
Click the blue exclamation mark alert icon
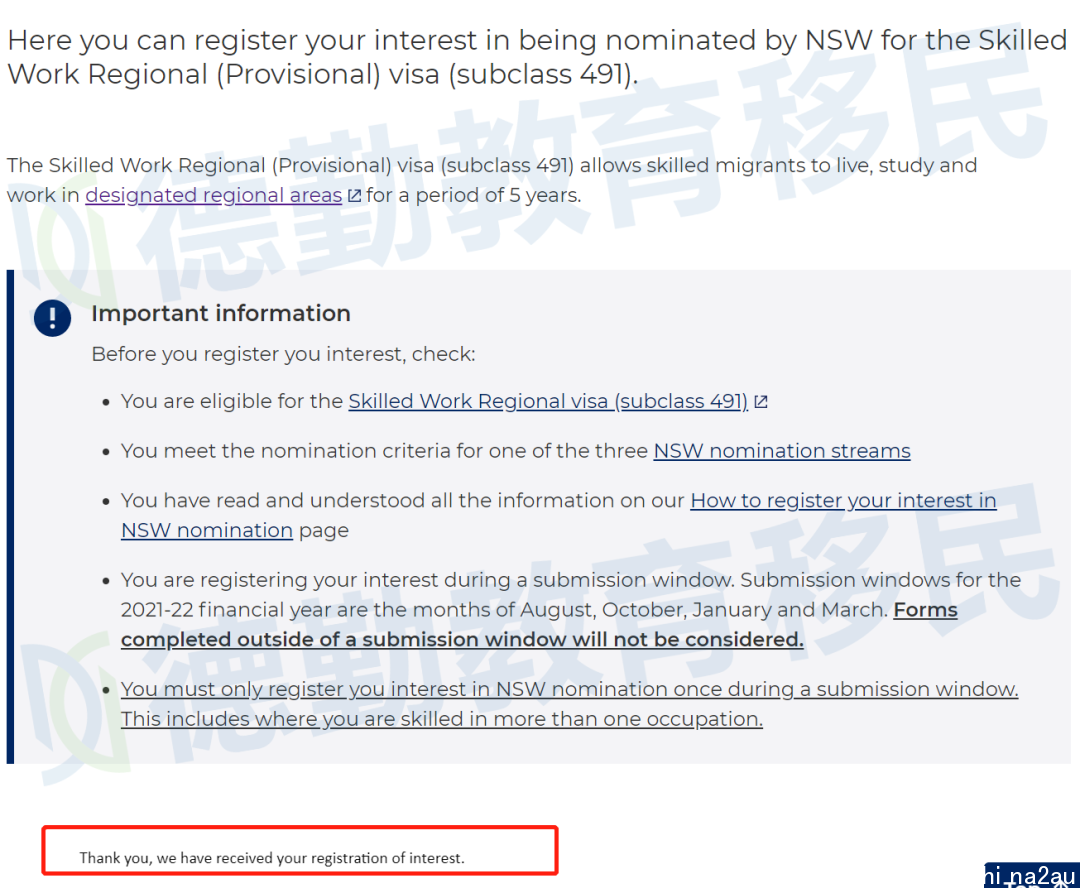point(52,318)
